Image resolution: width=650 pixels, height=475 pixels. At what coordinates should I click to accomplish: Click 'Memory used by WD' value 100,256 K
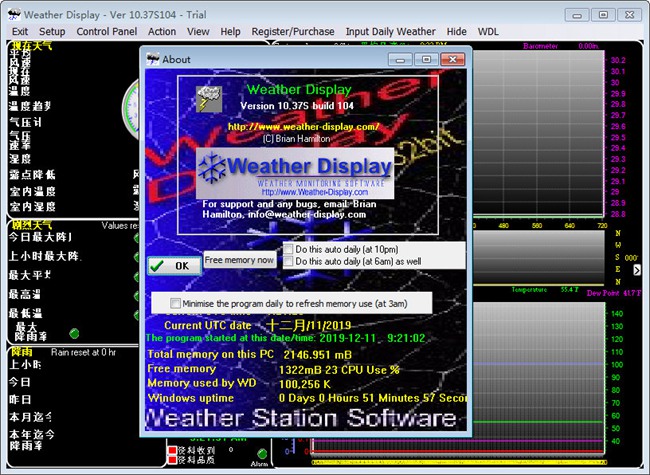305,384
